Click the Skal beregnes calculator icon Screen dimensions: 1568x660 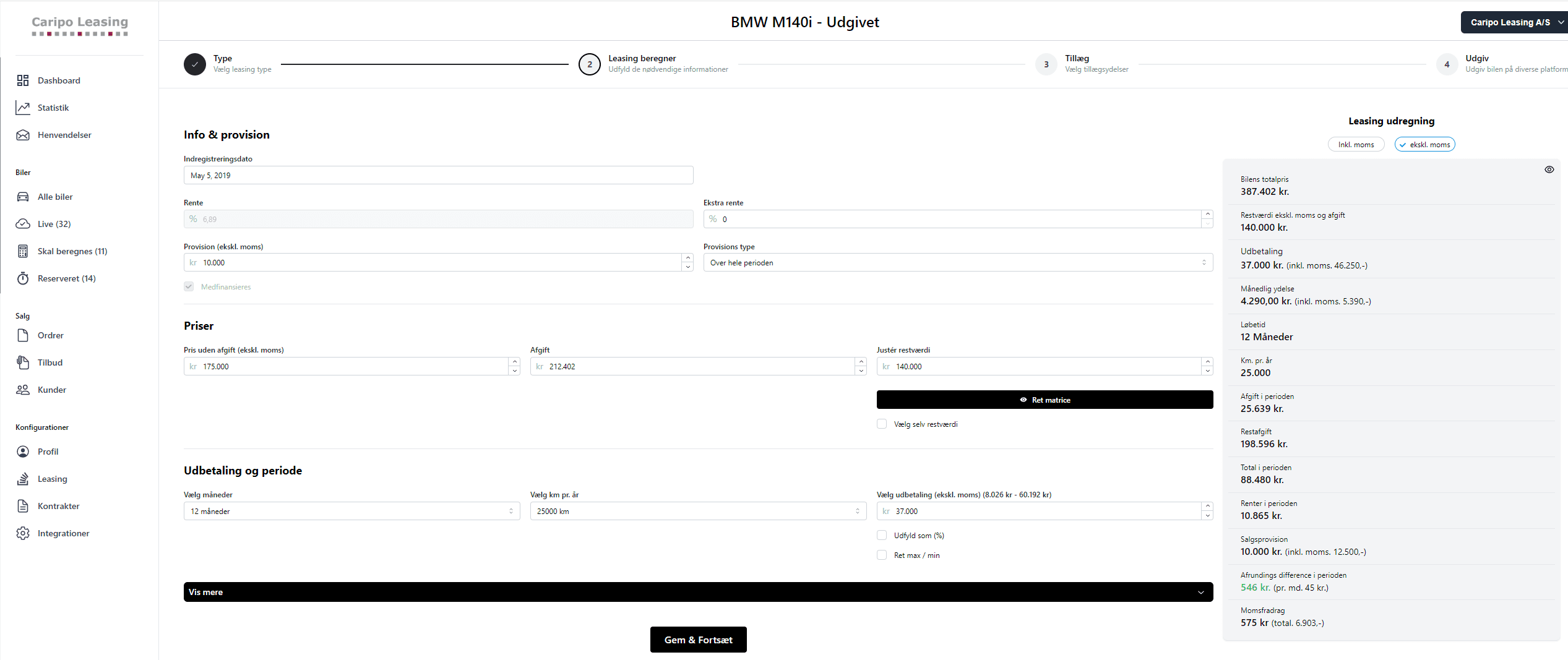(23, 251)
